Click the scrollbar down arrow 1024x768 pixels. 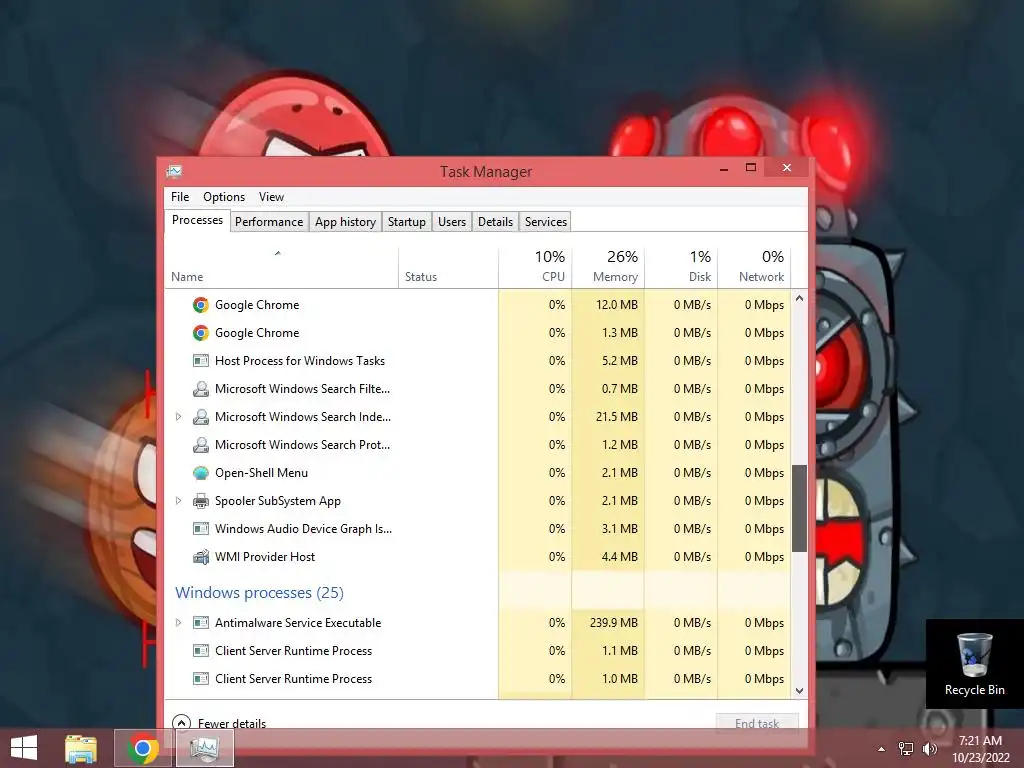click(799, 690)
